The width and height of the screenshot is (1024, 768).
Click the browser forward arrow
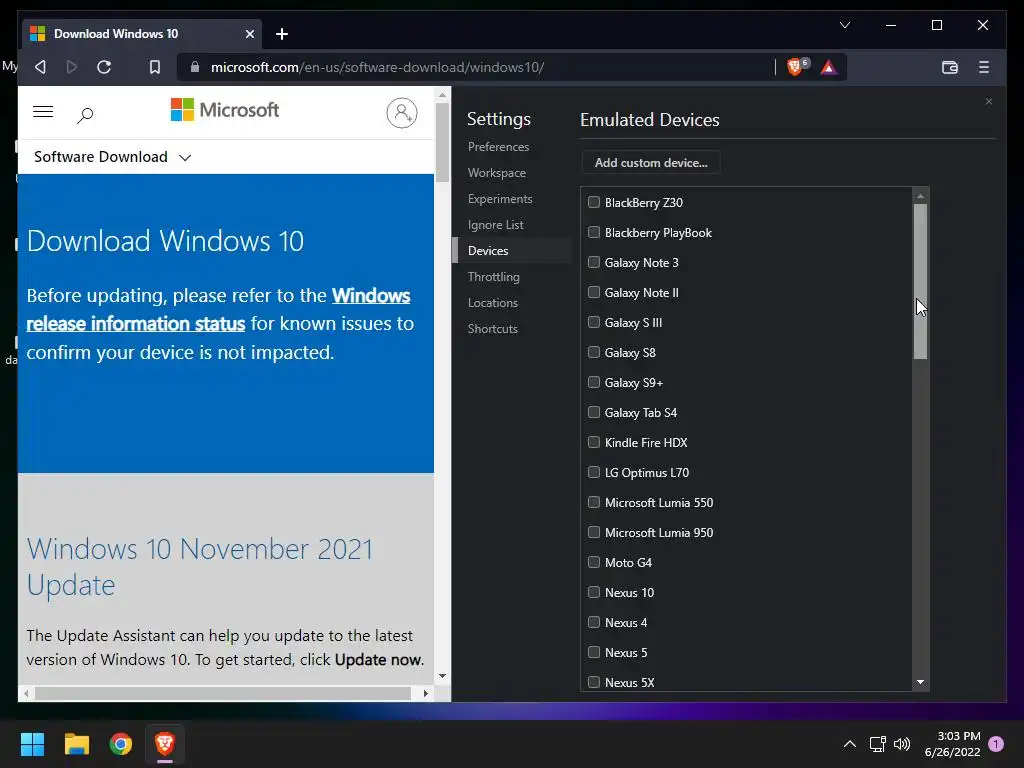(x=72, y=67)
